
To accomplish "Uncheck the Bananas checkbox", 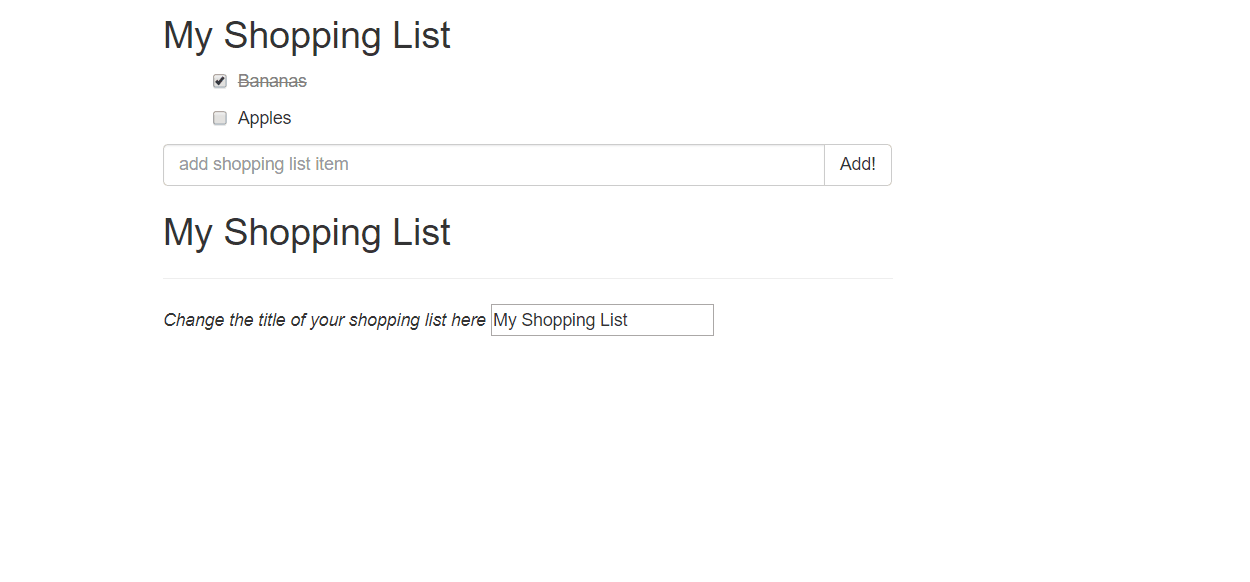I will tap(220, 81).
